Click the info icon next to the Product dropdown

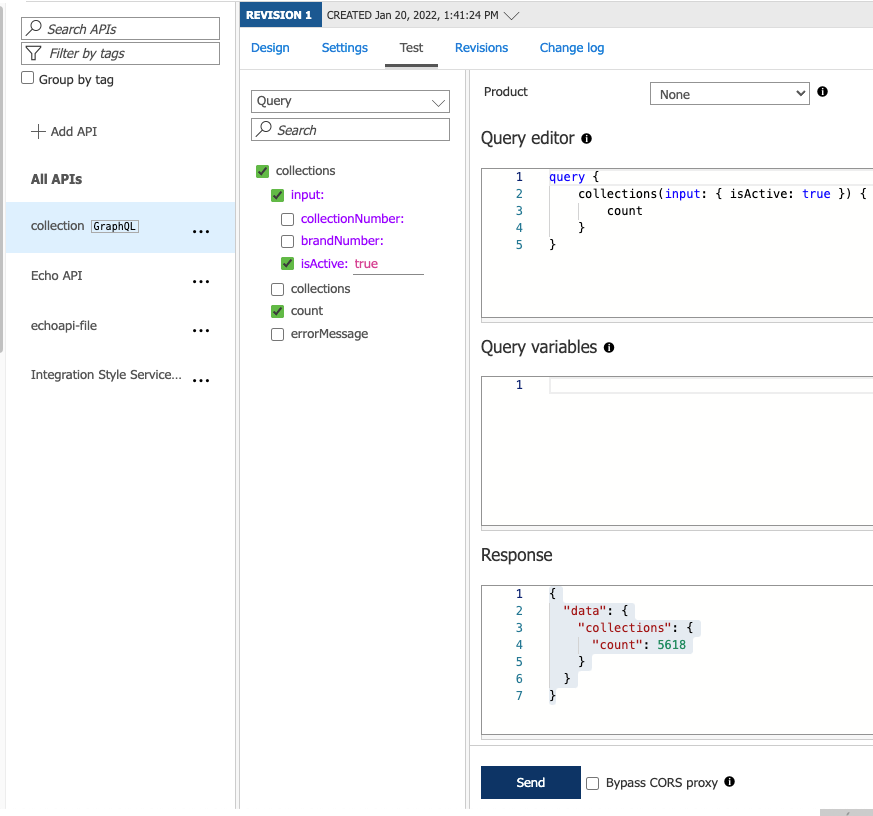click(x=823, y=92)
